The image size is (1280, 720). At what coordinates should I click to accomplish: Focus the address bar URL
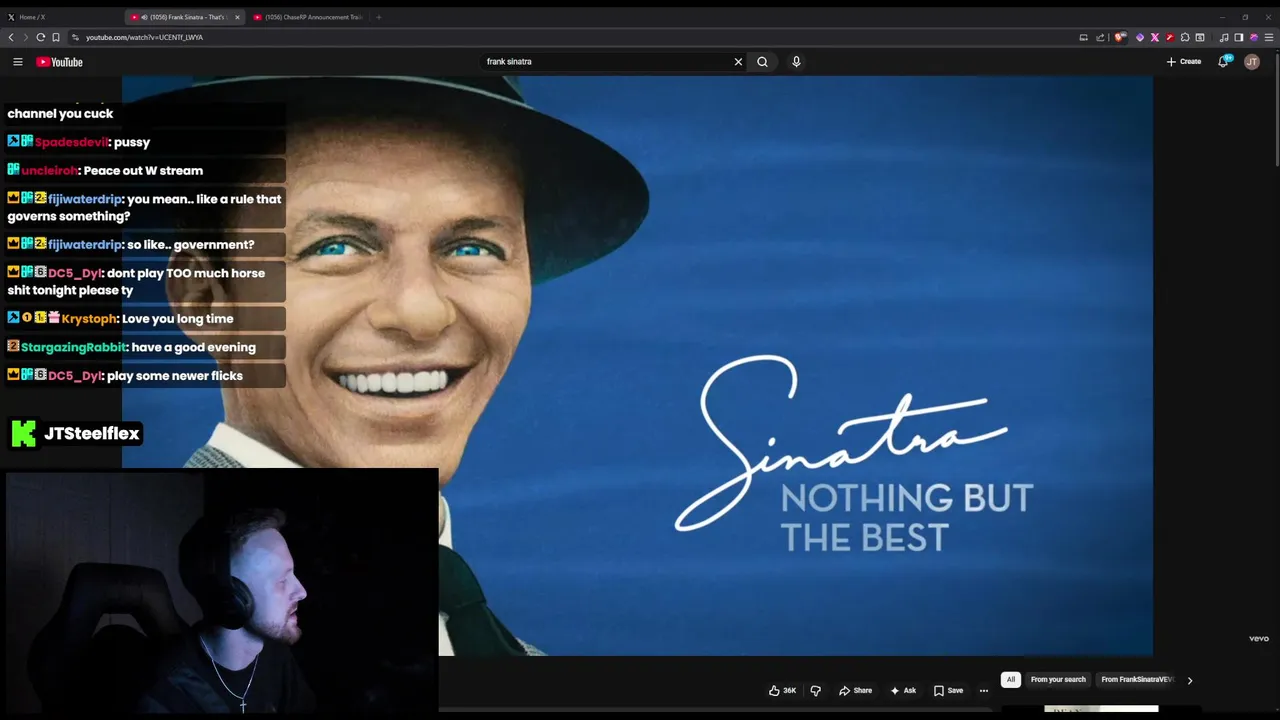click(144, 37)
